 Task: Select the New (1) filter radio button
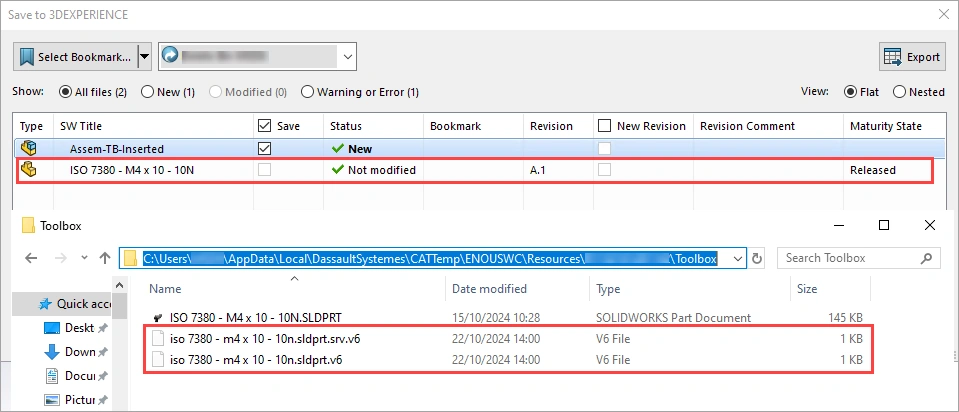(147, 92)
